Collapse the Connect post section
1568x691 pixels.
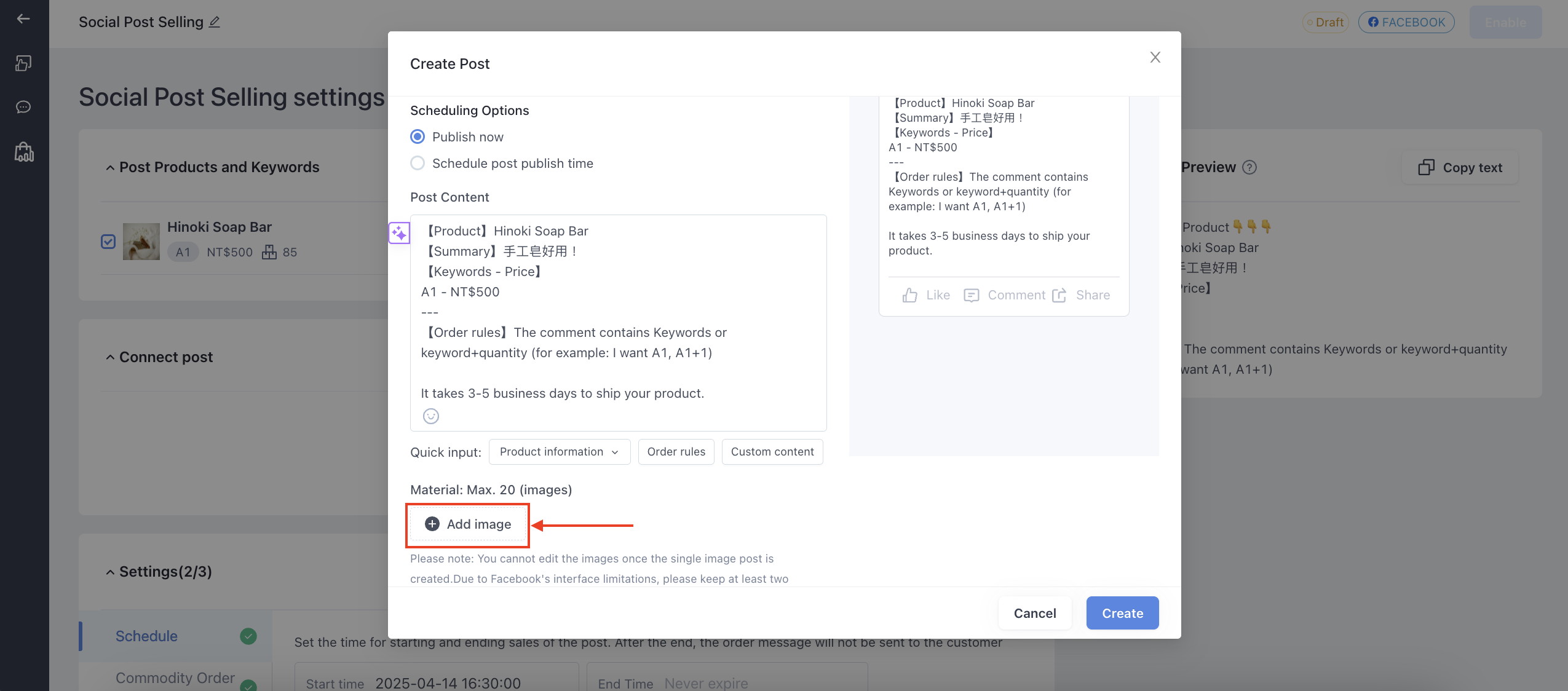point(110,358)
